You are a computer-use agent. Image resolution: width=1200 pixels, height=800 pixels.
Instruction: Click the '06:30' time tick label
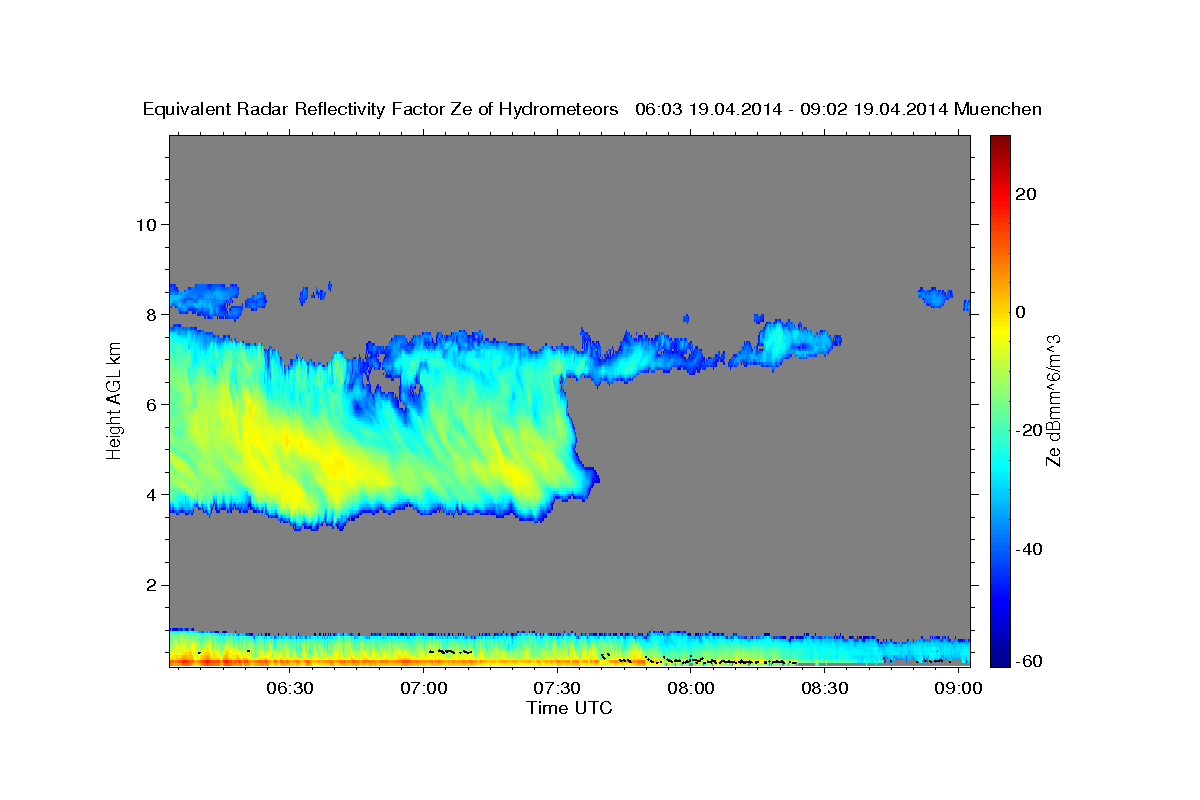[x=290, y=688]
